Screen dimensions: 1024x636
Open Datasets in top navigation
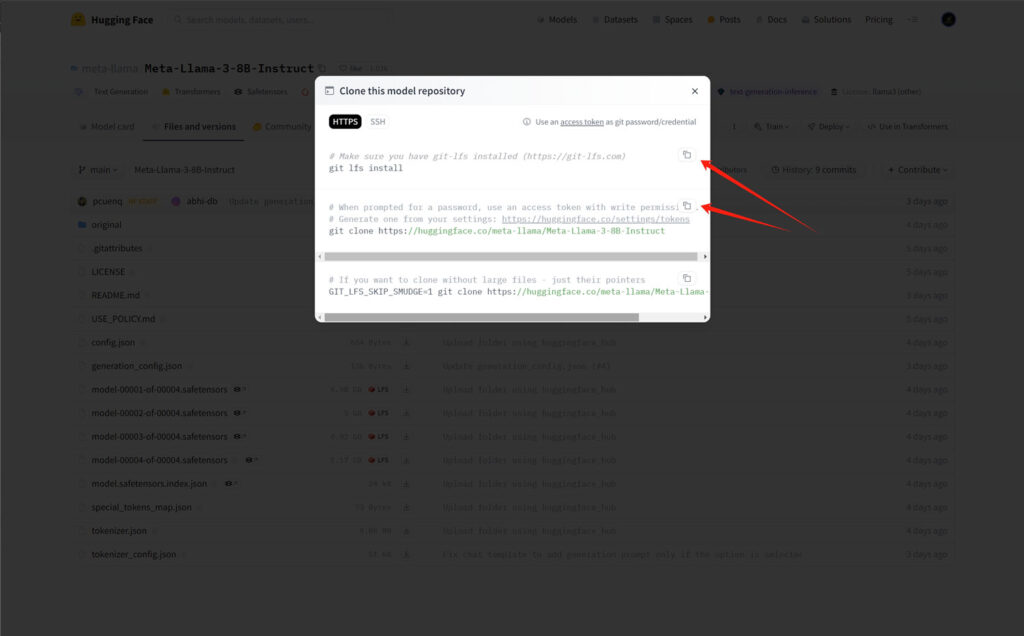point(614,20)
